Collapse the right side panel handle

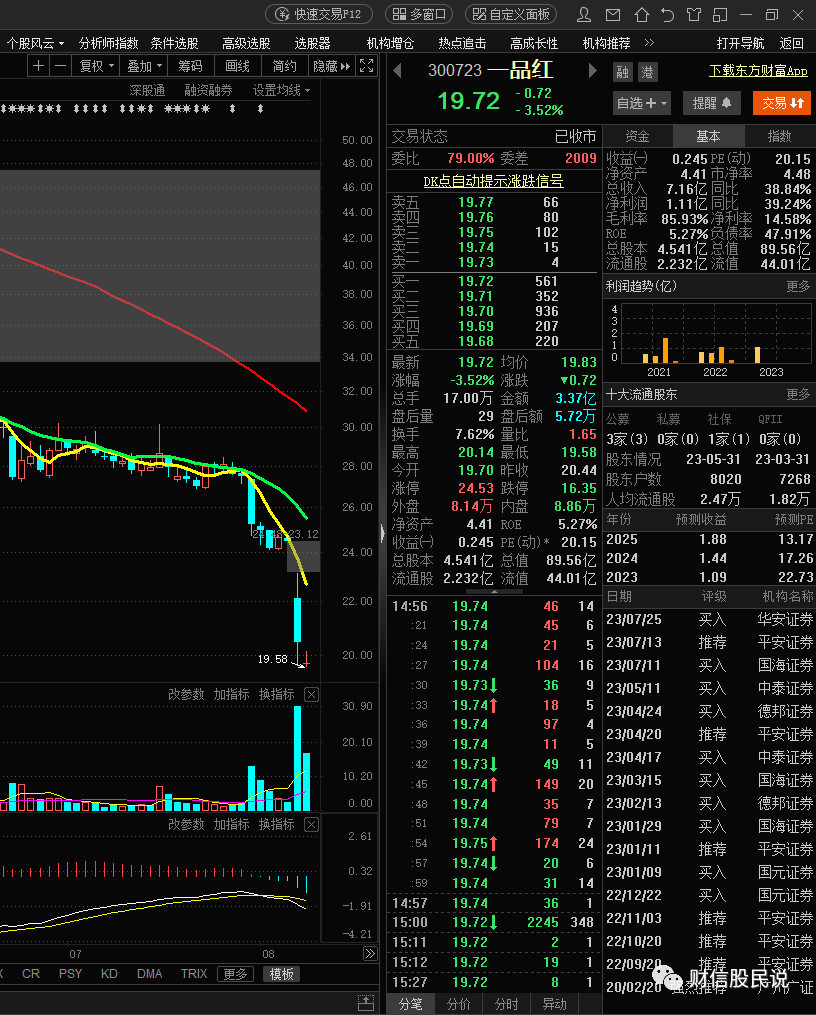click(x=382, y=533)
